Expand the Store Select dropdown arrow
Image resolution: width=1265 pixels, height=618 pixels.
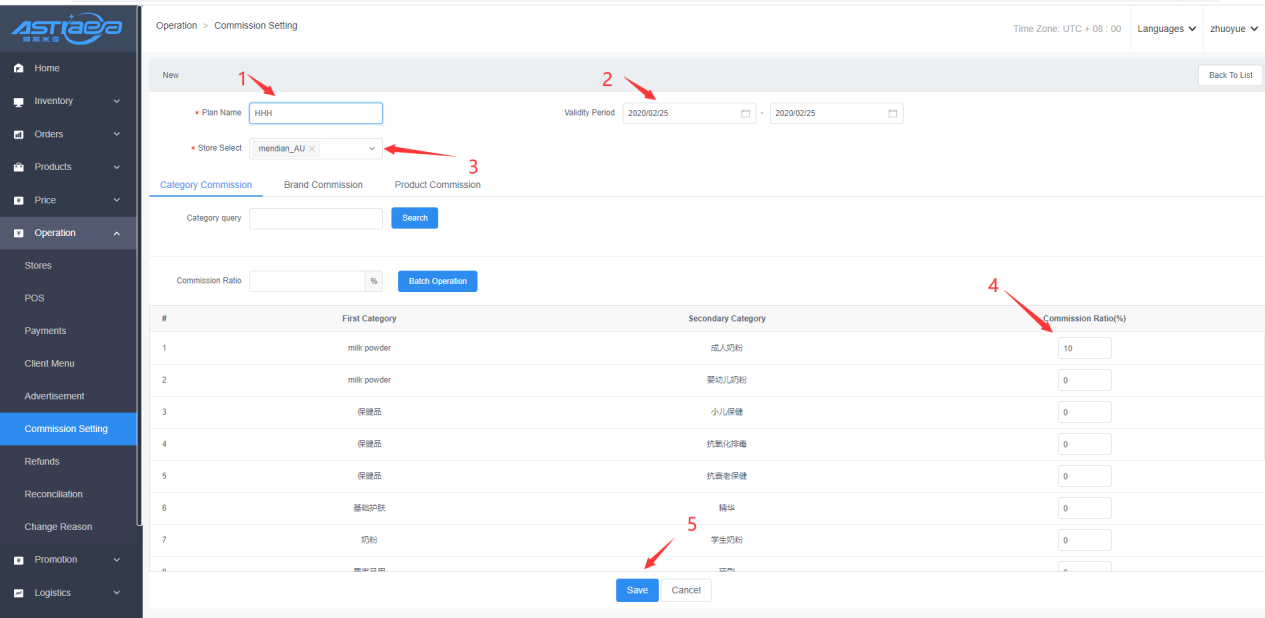372,149
